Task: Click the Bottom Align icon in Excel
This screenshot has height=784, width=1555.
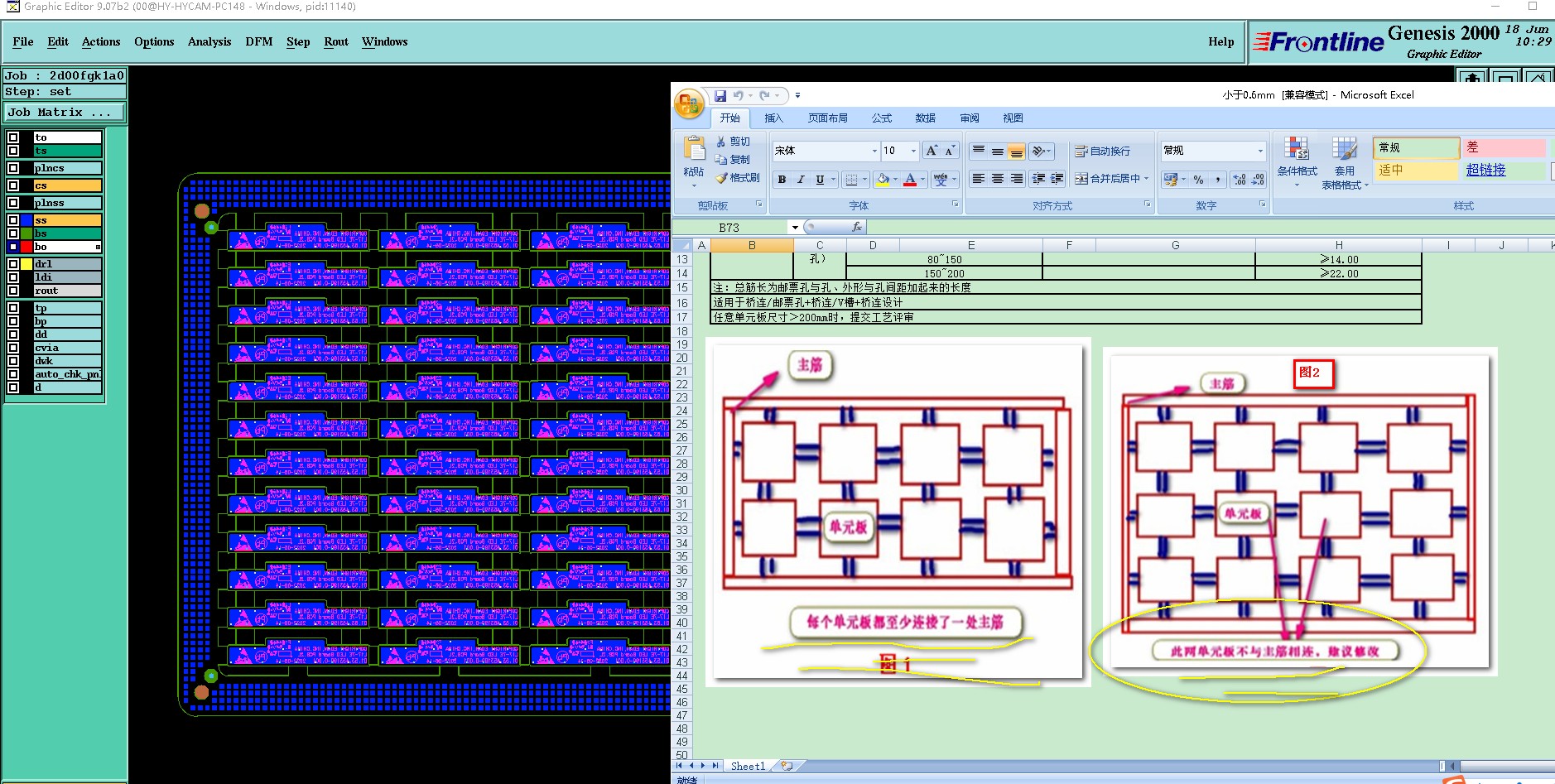Action: point(1016,152)
